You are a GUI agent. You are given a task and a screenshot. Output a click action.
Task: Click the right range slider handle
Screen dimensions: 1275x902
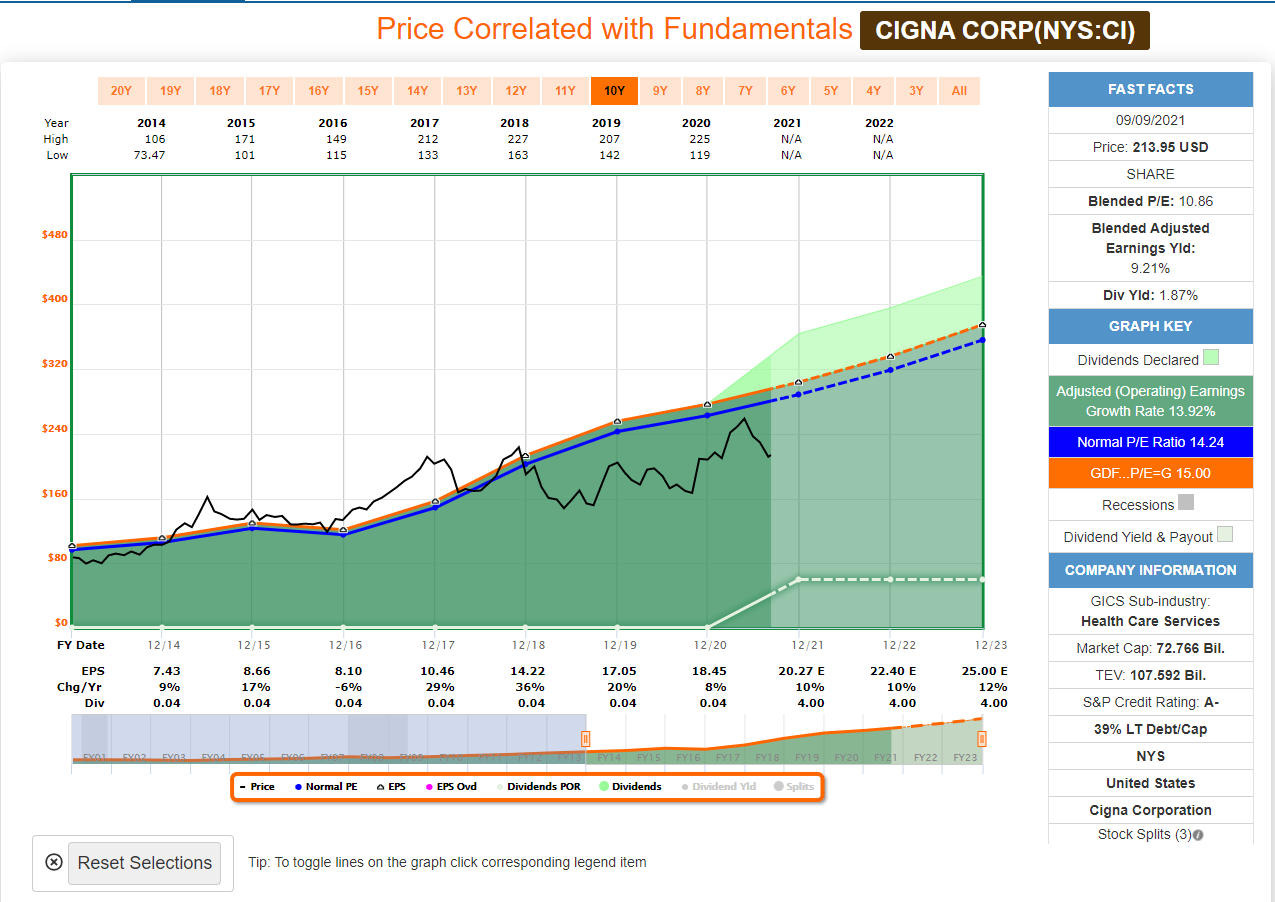coord(982,739)
